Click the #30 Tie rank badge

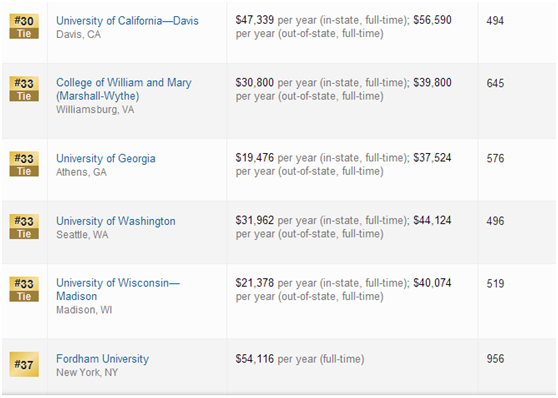[x=24, y=26]
